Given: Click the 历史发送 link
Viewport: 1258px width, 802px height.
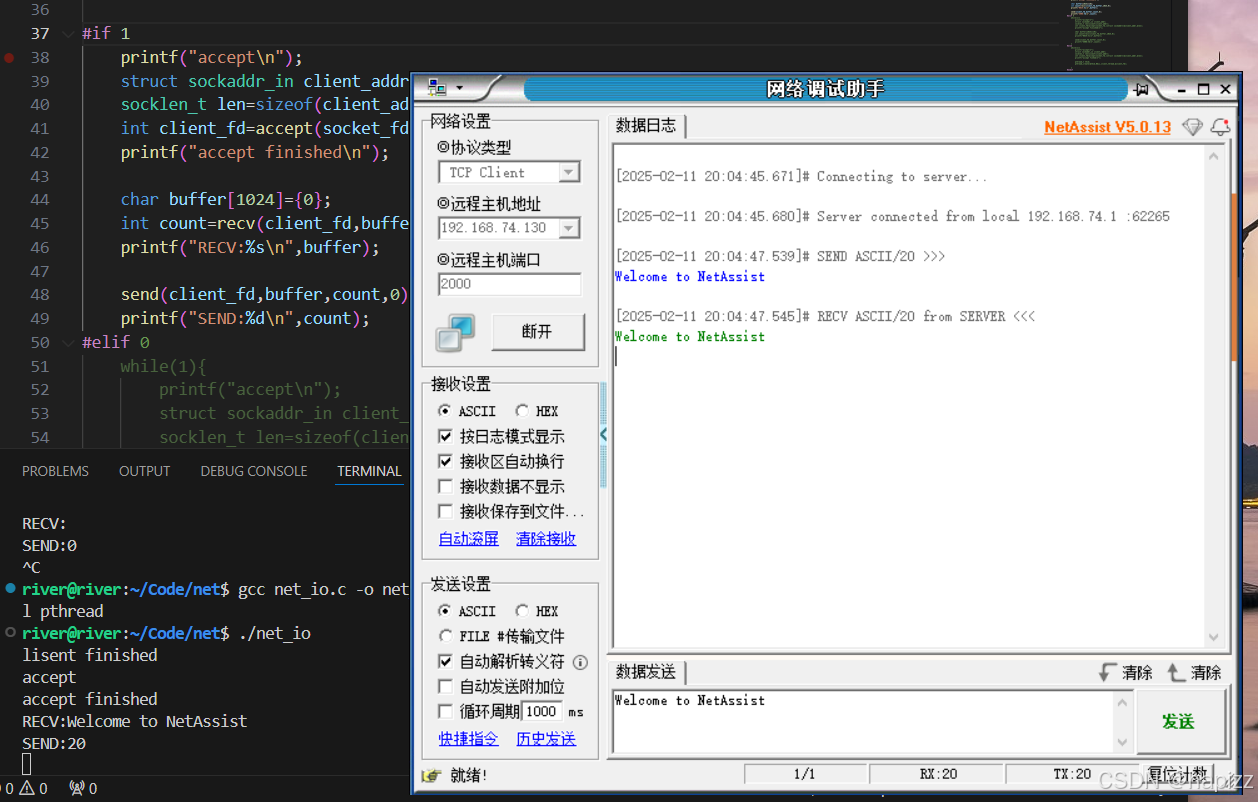Looking at the screenshot, I should pyautogui.click(x=546, y=738).
